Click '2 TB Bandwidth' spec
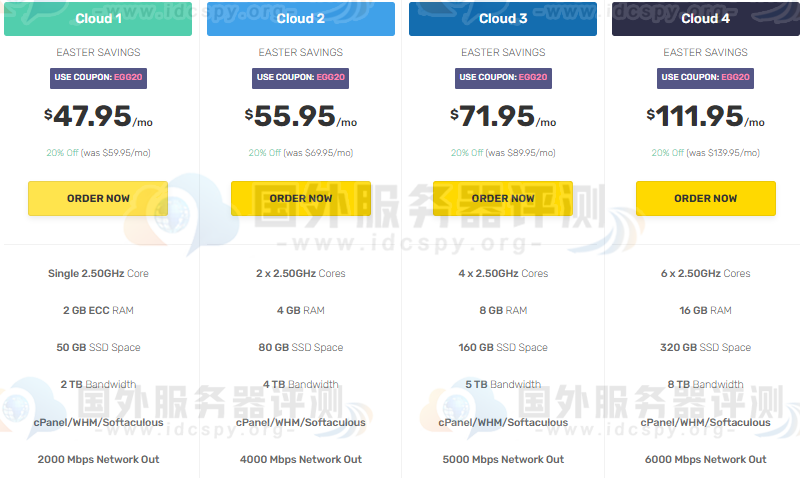The width and height of the screenshot is (800, 478). (x=98, y=384)
